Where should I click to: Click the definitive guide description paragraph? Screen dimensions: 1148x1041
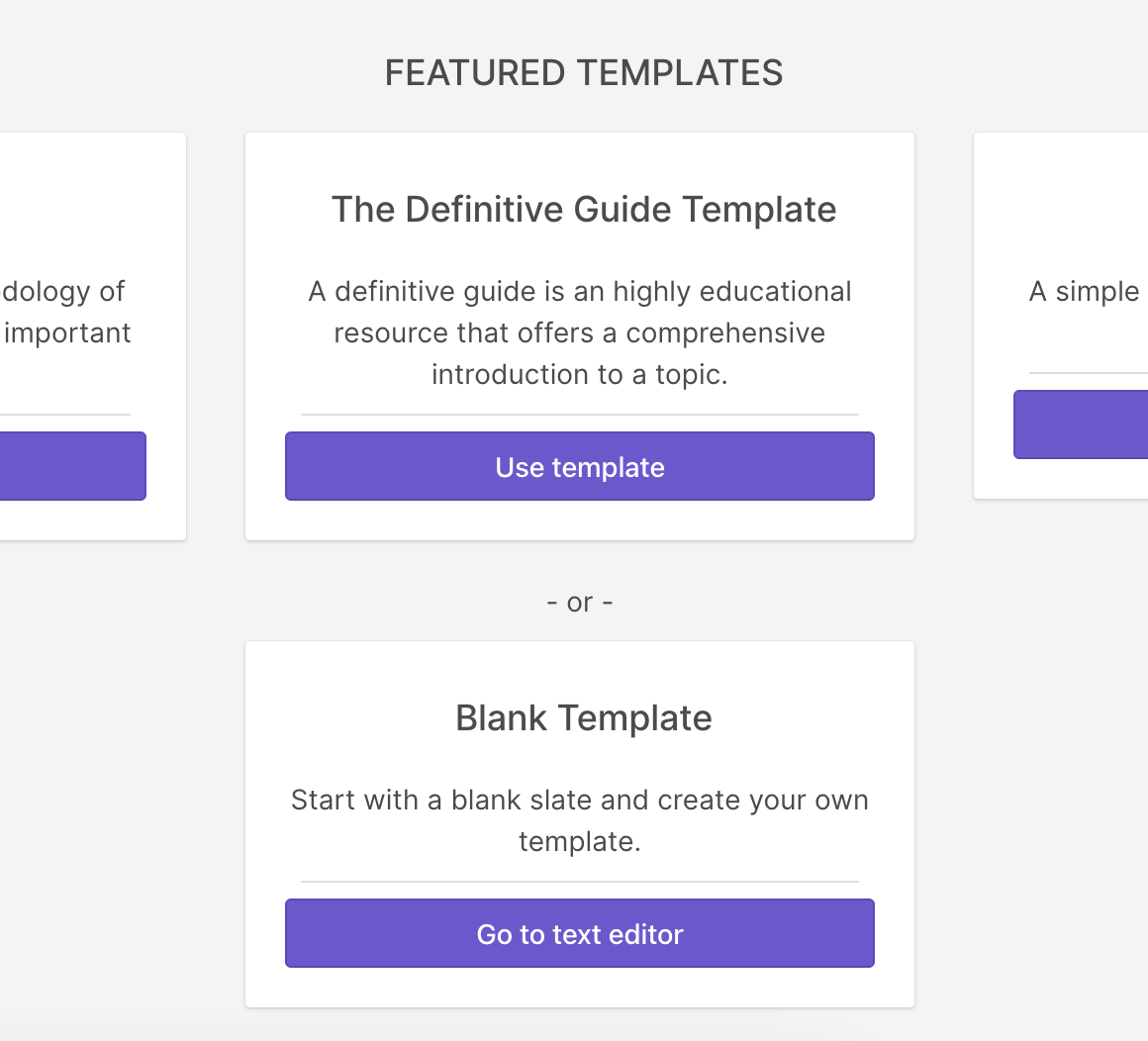pyautogui.click(x=580, y=332)
